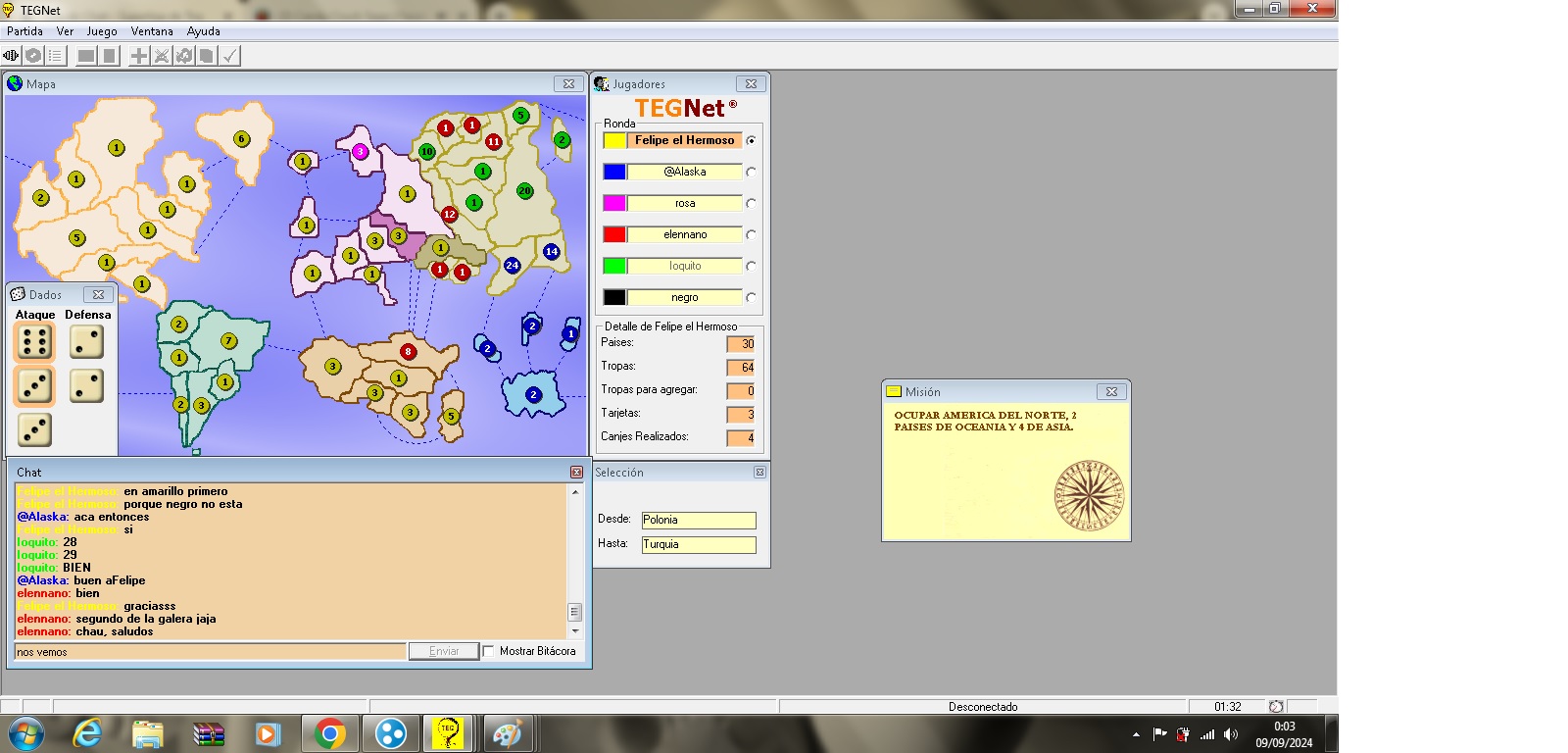This screenshot has width=1568, height=753.
Task: Open the Juego menu
Action: click(102, 31)
